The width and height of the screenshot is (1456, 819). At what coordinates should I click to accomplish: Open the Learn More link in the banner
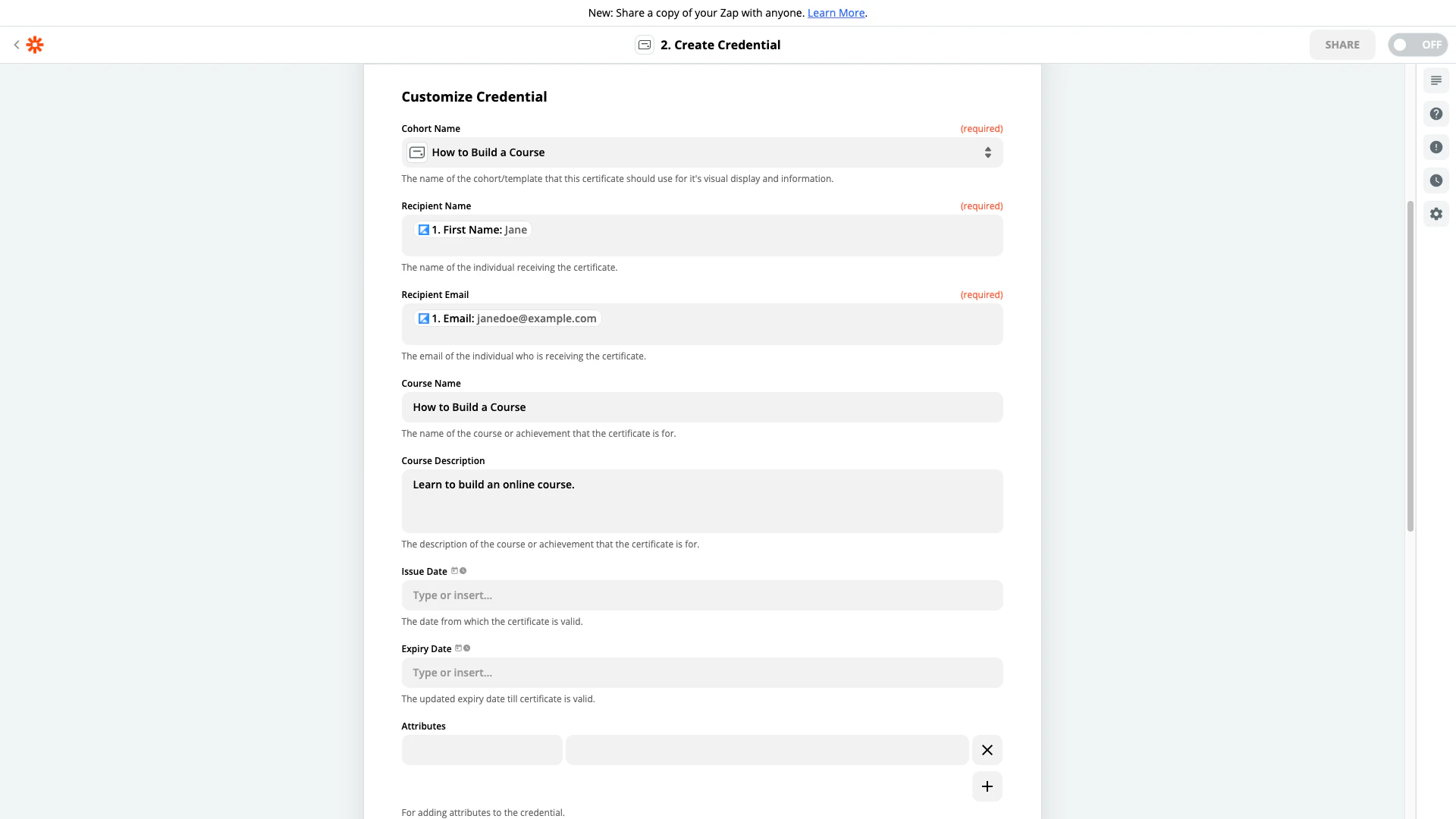[836, 13]
